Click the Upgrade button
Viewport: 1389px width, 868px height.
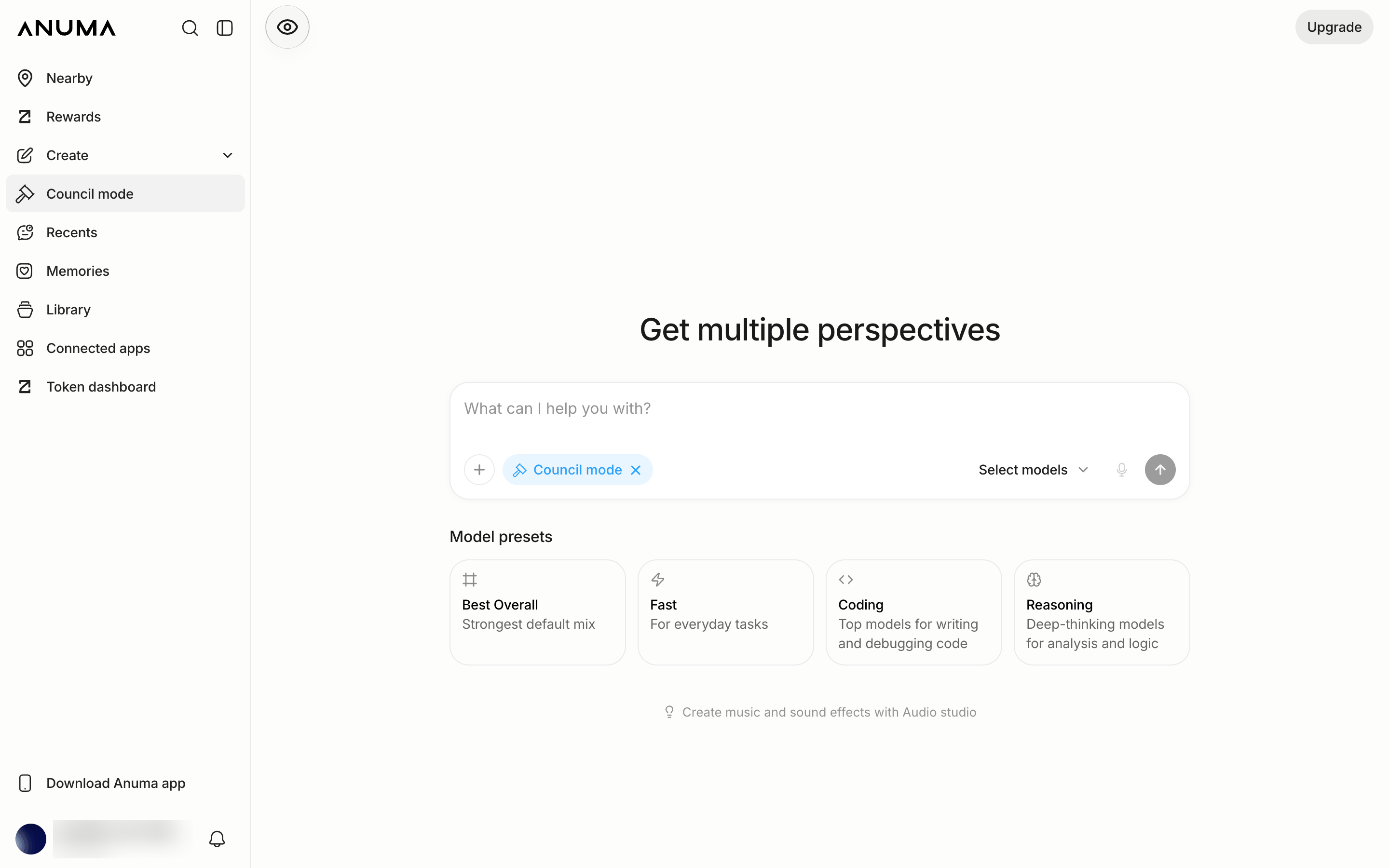coord(1334,27)
